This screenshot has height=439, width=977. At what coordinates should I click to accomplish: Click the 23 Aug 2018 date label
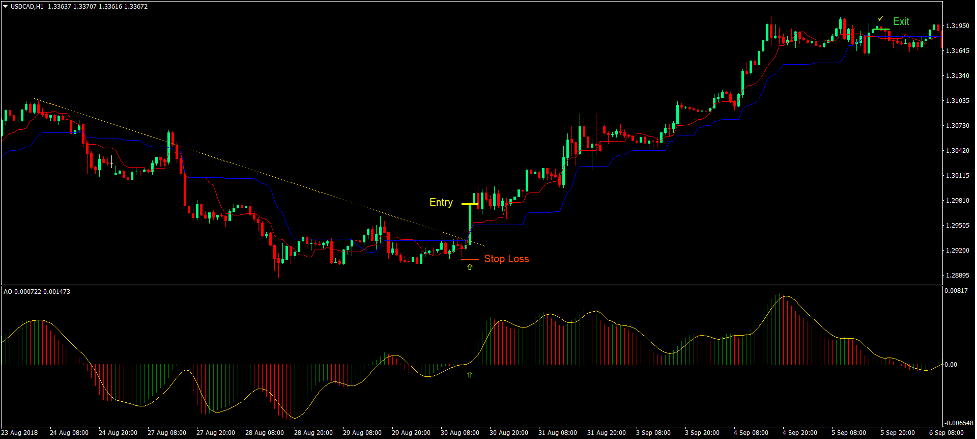21,432
